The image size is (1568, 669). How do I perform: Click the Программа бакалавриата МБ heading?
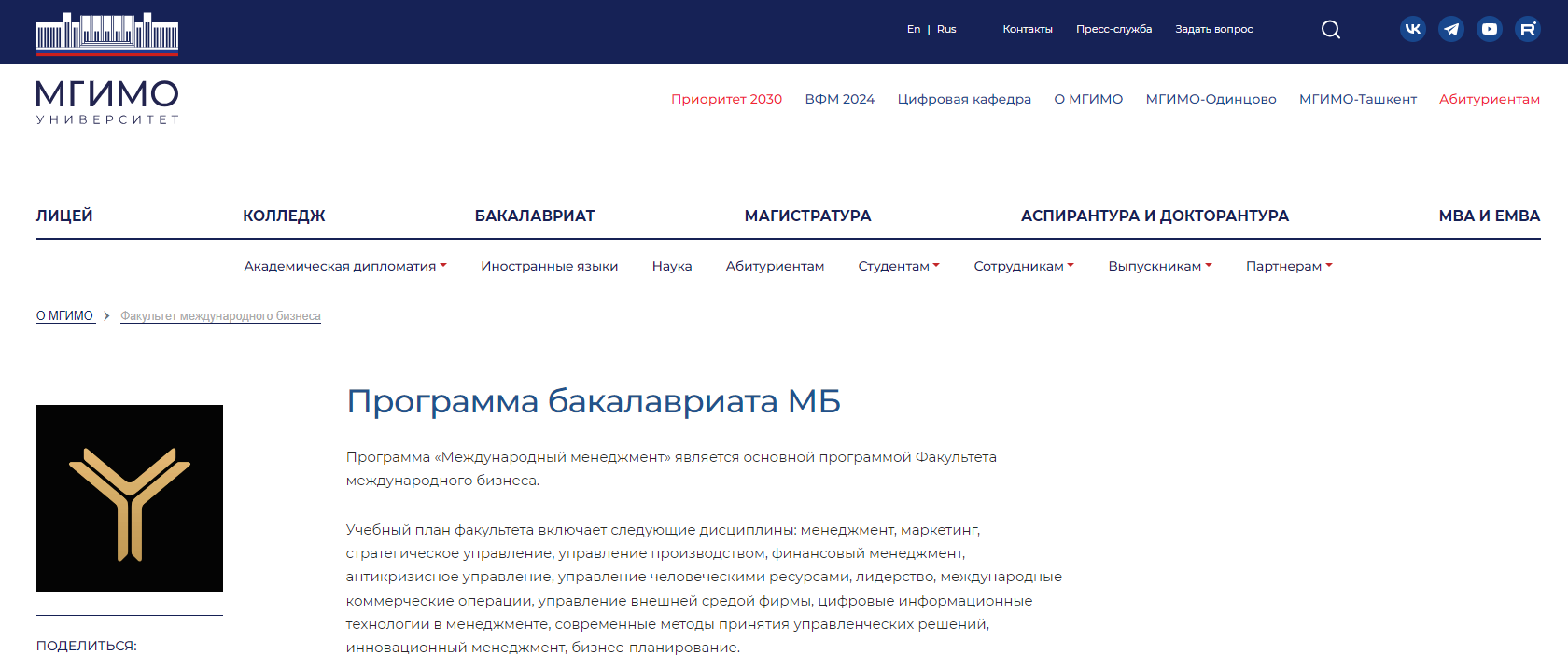(x=594, y=401)
